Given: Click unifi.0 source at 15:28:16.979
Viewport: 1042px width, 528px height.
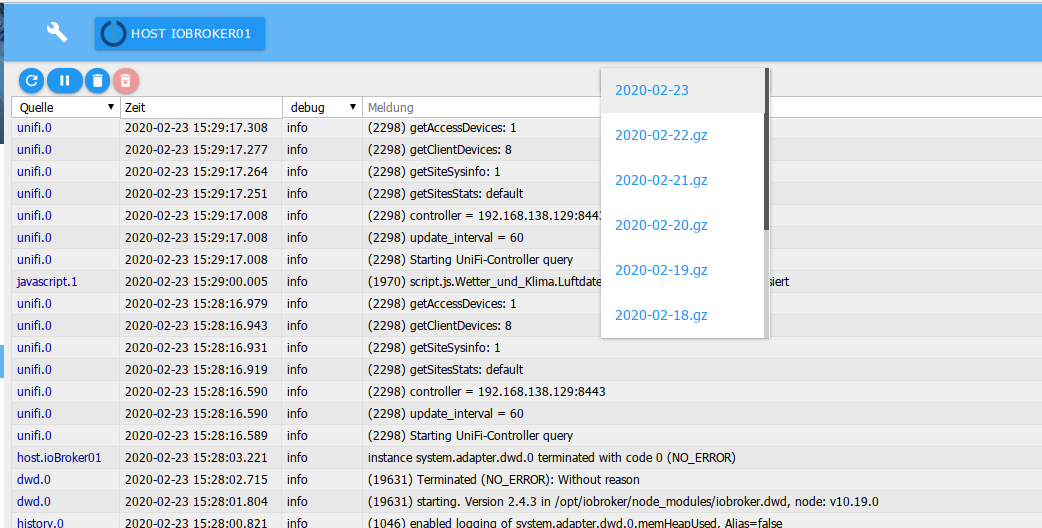Looking at the screenshot, I should (35, 304).
